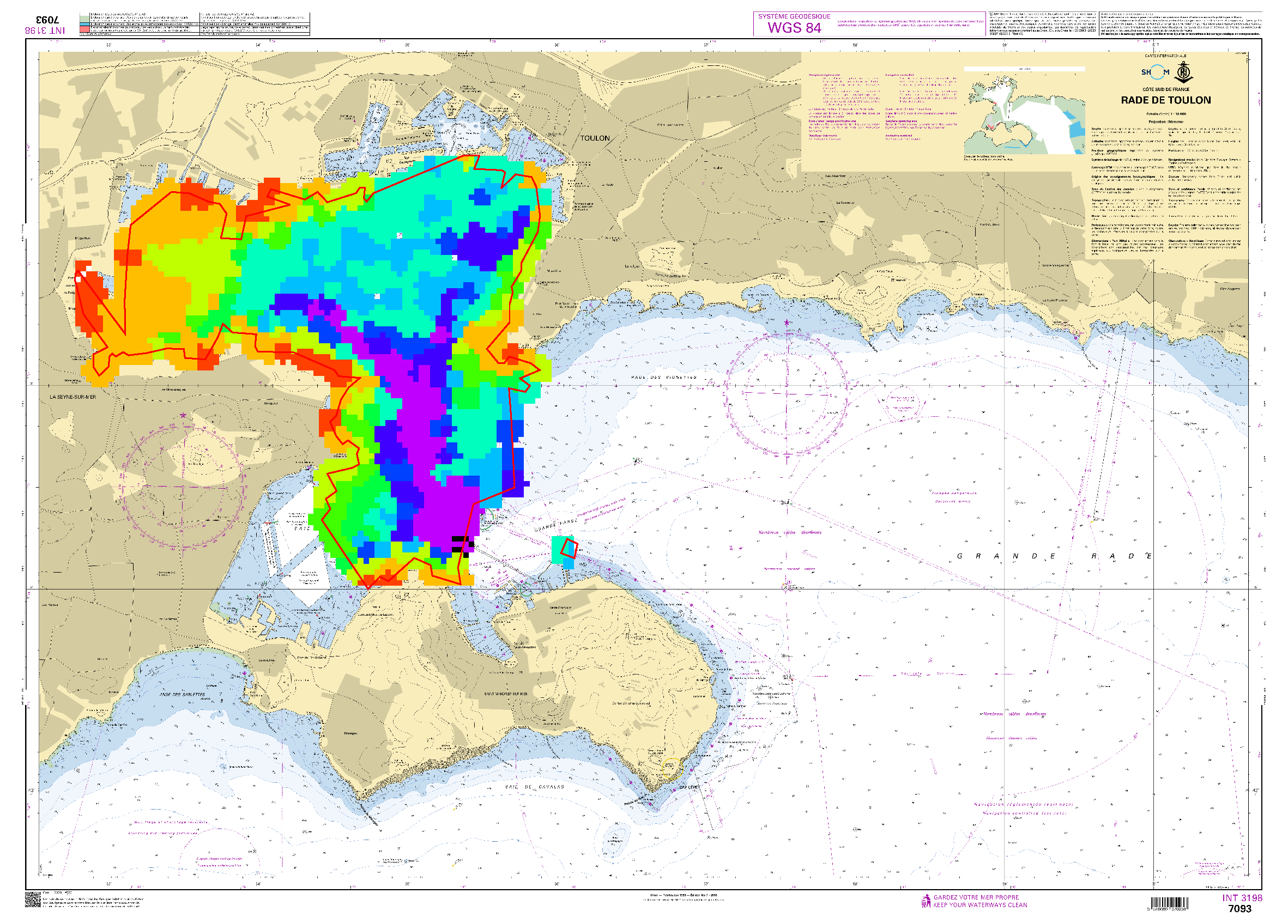Click the SHOM logo in title block
The image size is (1288, 924).
[x=1155, y=72]
